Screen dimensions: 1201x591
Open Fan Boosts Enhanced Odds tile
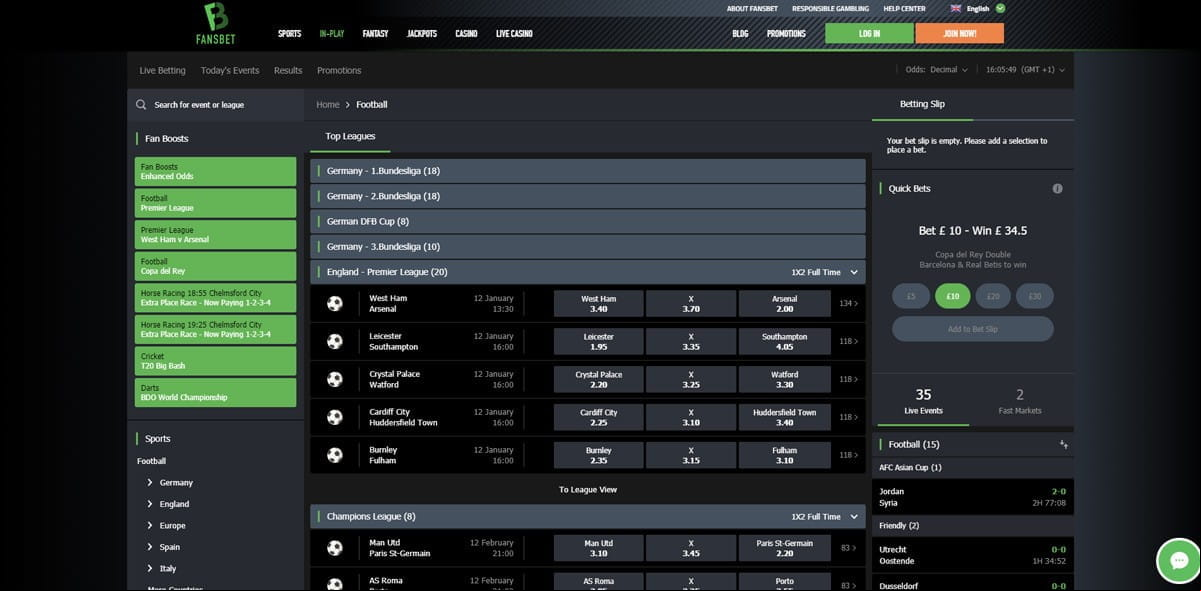pyautogui.click(x=216, y=172)
